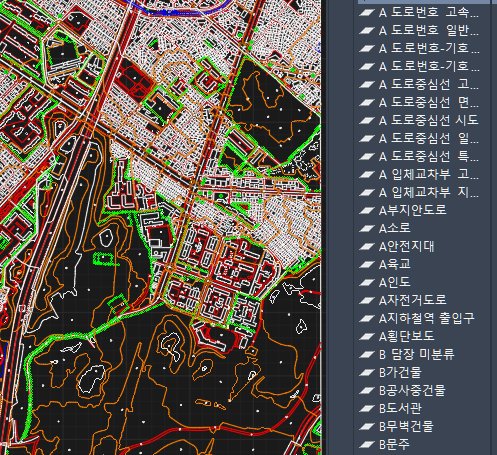Click the layer icon beside B가건물
The width and height of the screenshot is (497, 455).
coord(367,373)
